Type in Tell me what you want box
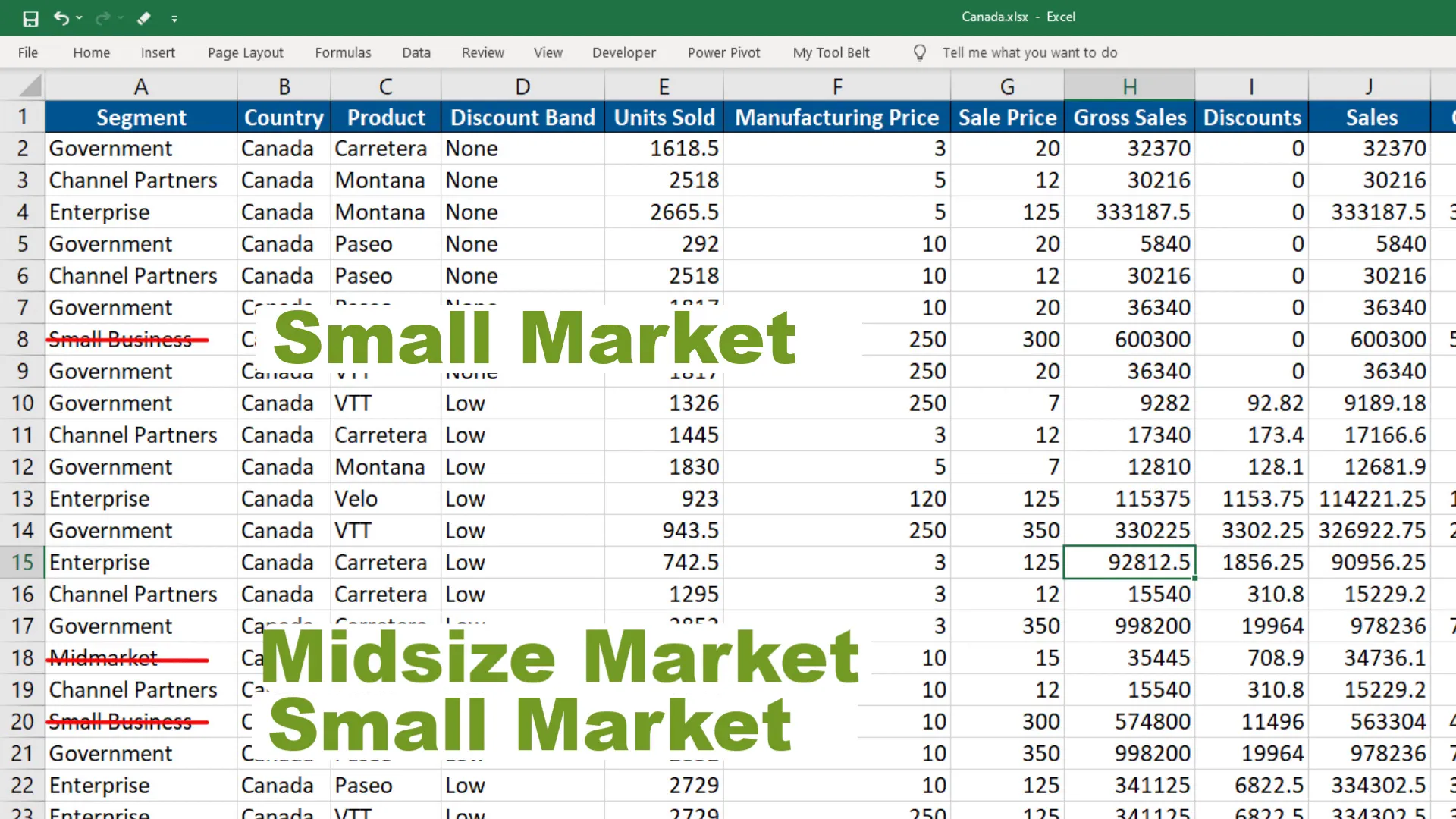The height and width of the screenshot is (819, 1456). (1029, 52)
